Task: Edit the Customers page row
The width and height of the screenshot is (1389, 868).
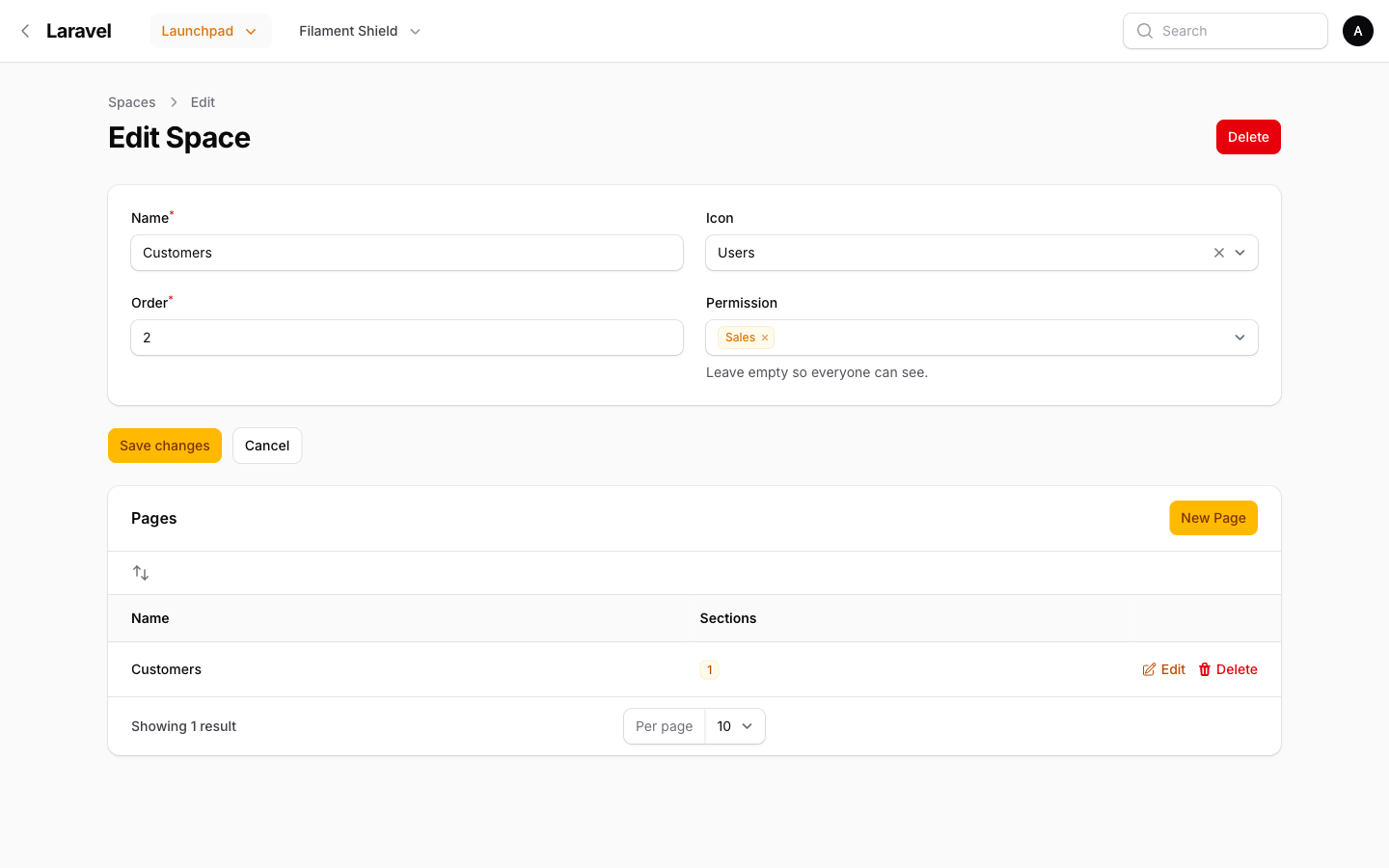Action: tap(1164, 669)
